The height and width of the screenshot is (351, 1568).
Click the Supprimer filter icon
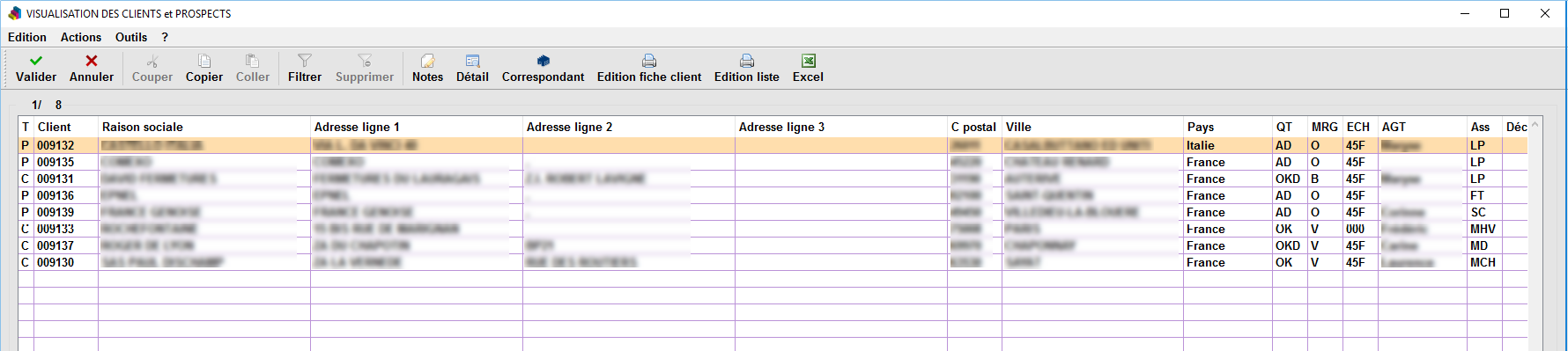365,61
